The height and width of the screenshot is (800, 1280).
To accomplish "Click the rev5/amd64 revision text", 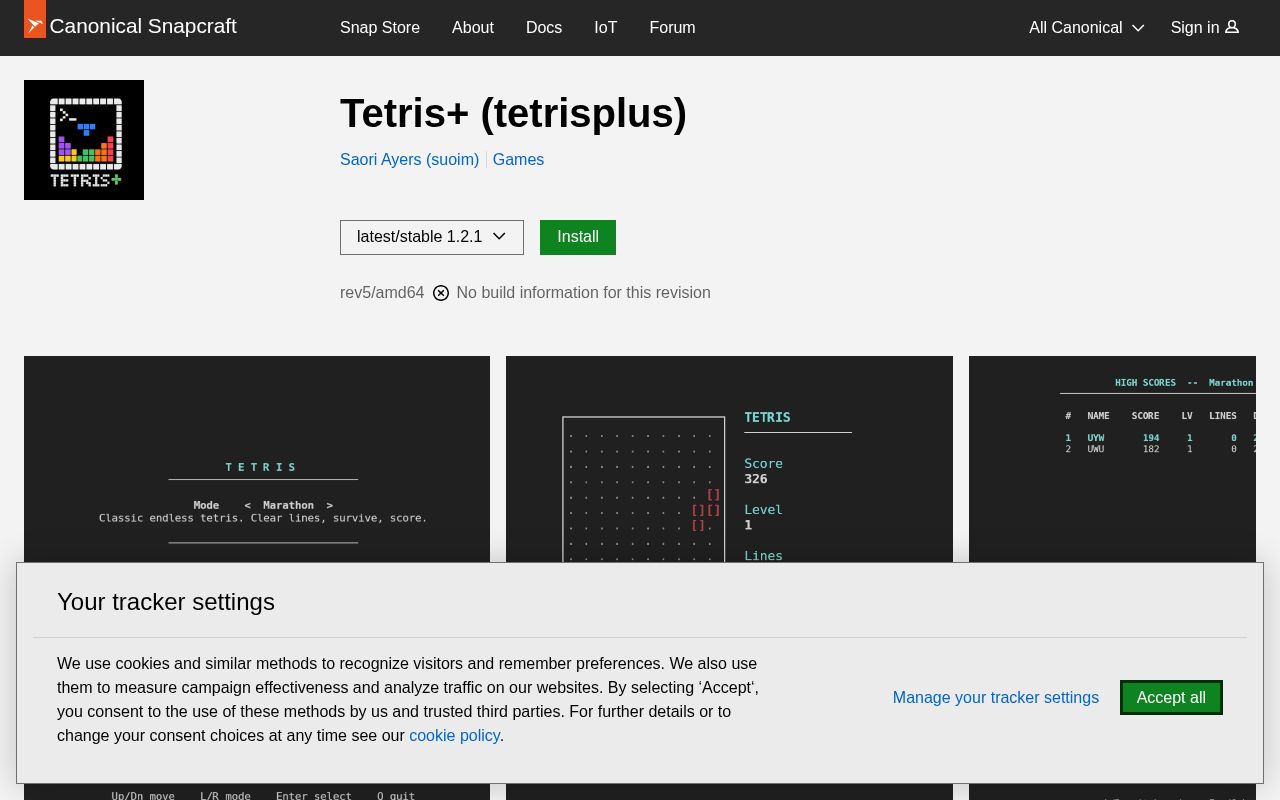I will click(382, 293).
